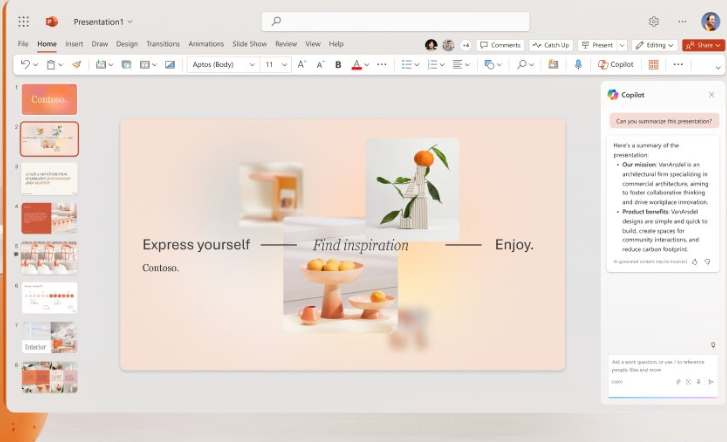727x442 pixels.
Task: Click the Share button
Action: [x=703, y=45]
